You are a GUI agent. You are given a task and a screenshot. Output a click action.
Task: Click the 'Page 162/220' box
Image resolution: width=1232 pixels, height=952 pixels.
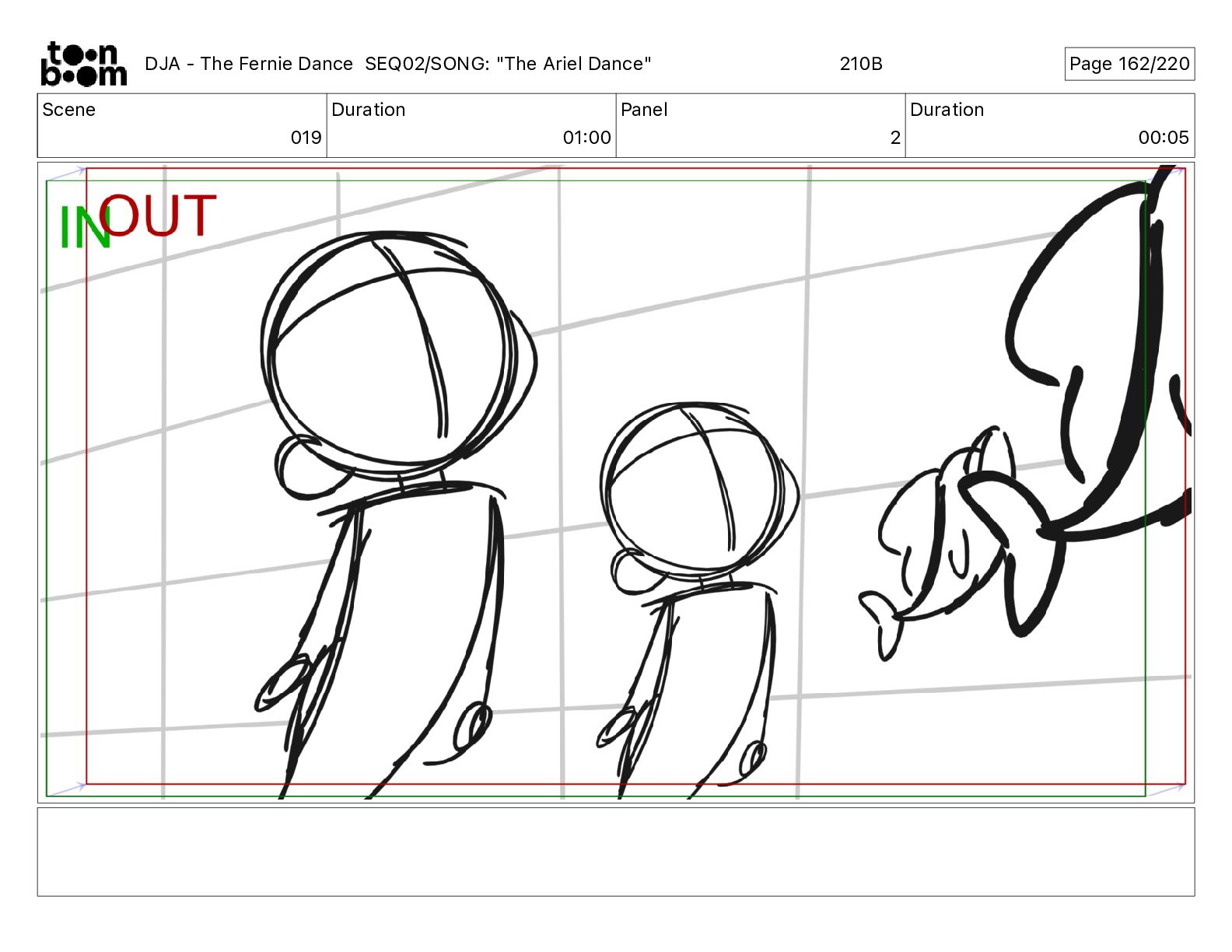[x=1129, y=64]
